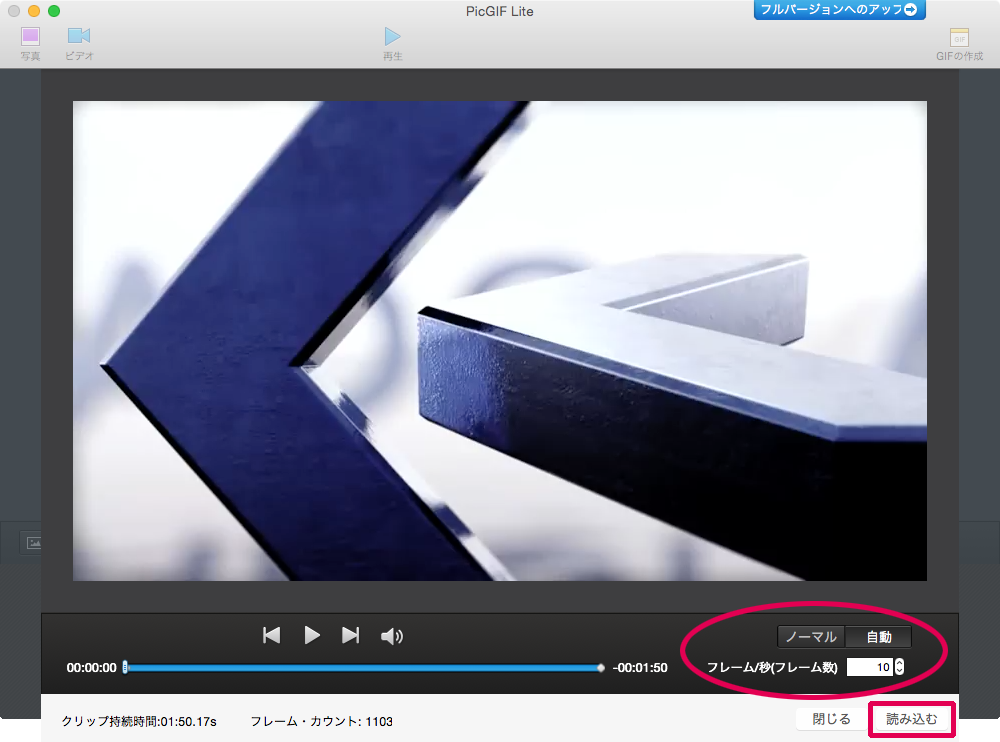Start video playback with the play triangle
Image resolution: width=1000 pixels, height=742 pixels.
point(312,635)
